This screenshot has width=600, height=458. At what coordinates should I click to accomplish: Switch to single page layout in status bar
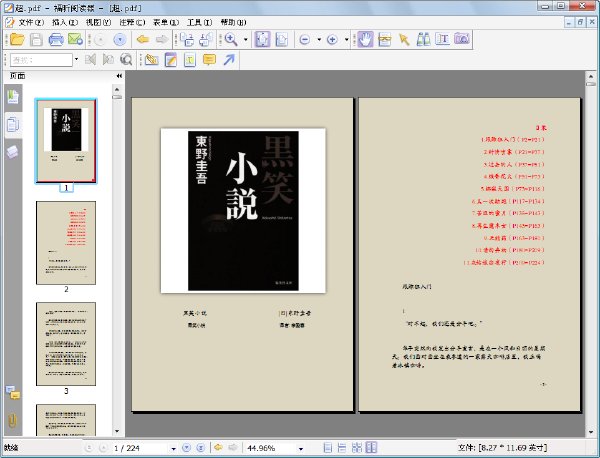328,448
